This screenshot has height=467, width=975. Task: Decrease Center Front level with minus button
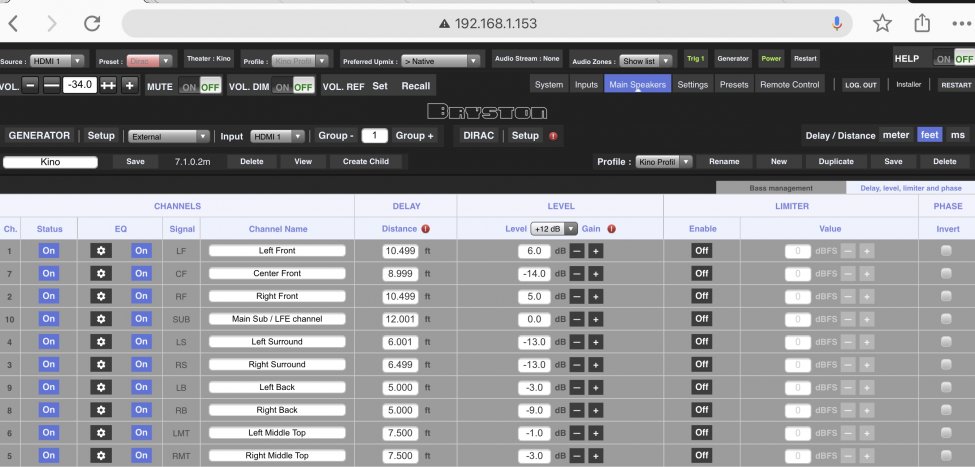[577, 274]
